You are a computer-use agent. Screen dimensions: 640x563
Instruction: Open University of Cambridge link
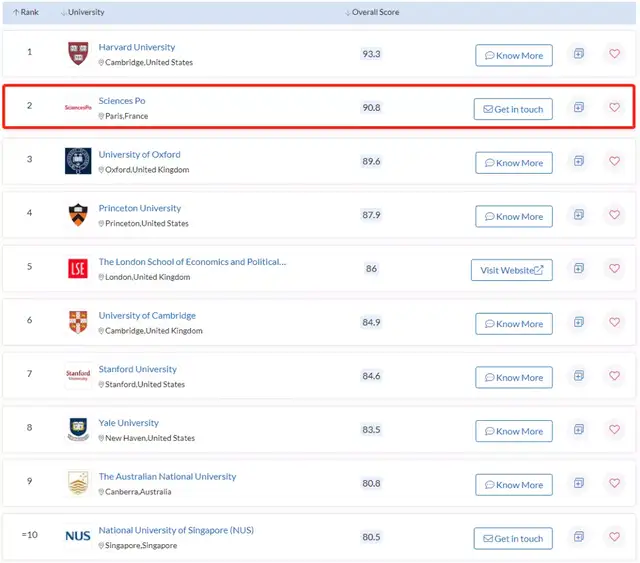pyautogui.click(x=147, y=316)
